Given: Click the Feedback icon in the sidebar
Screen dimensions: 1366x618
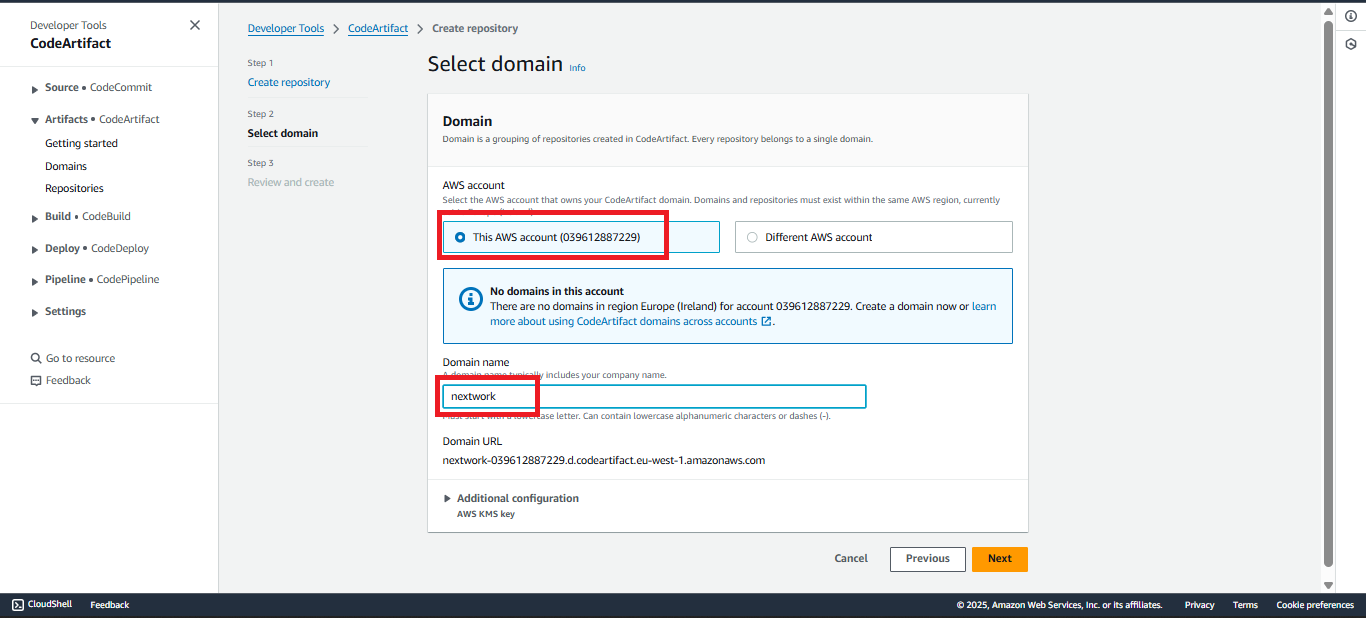Looking at the screenshot, I should click(x=36, y=380).
